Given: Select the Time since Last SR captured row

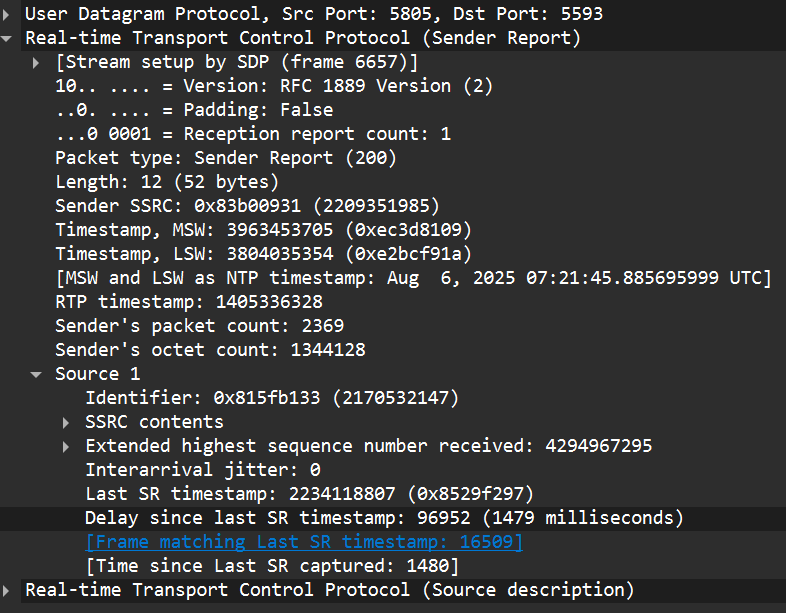Looking at the screenshot, I should (x=272, y=566).
